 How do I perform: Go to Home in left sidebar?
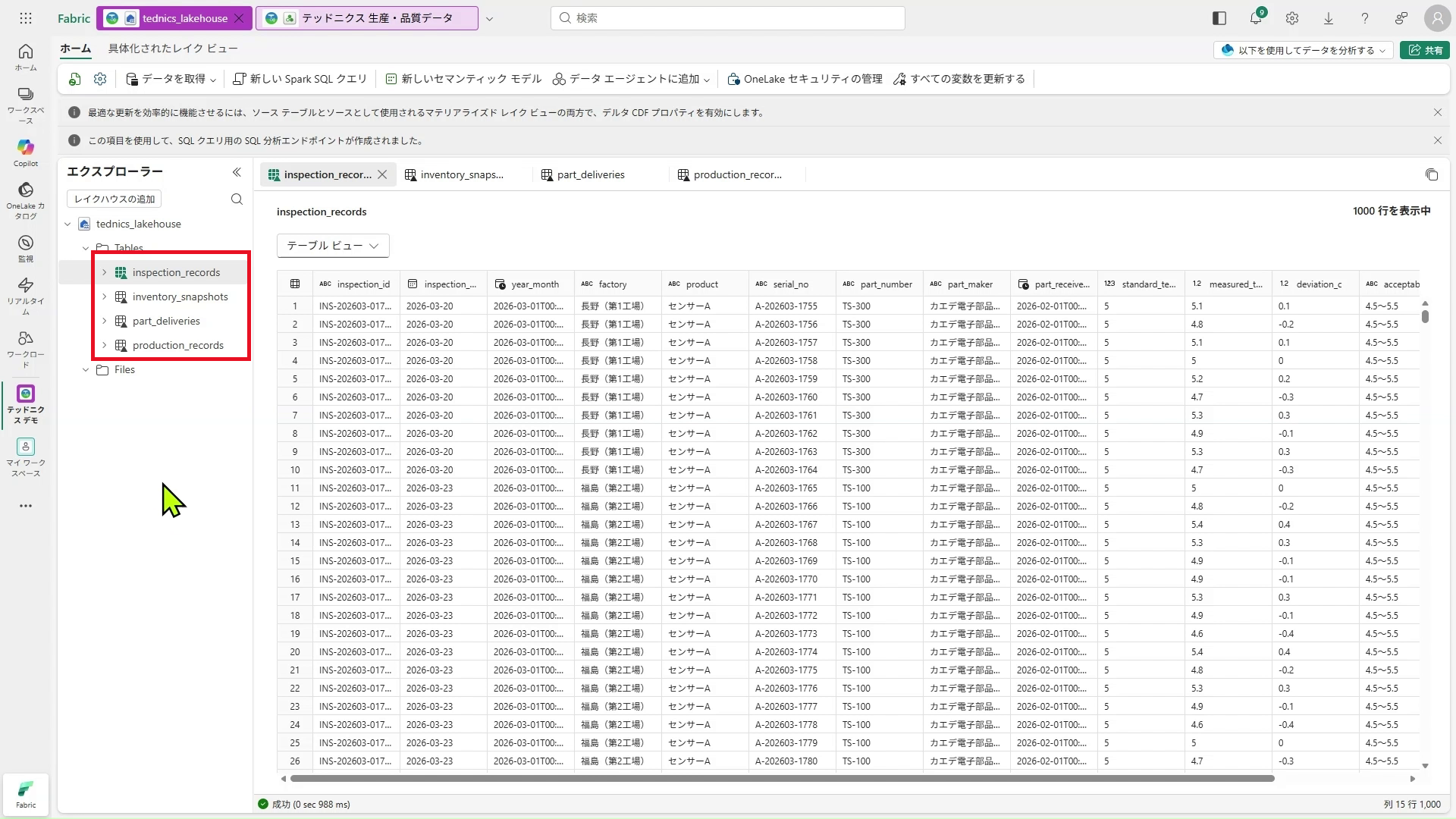[26, 57]
